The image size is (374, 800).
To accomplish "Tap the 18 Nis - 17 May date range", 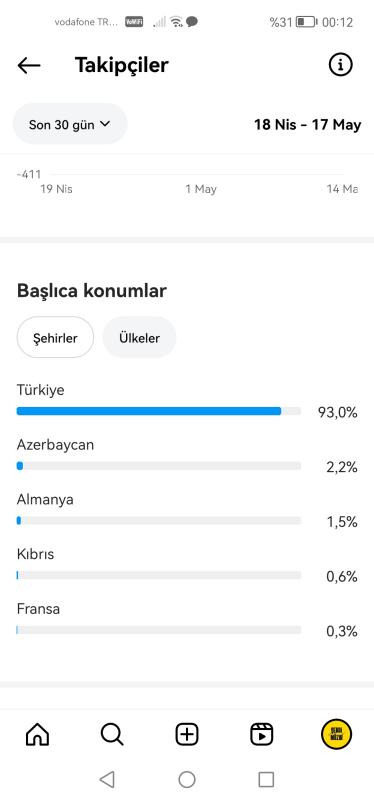I will (308, 124).
